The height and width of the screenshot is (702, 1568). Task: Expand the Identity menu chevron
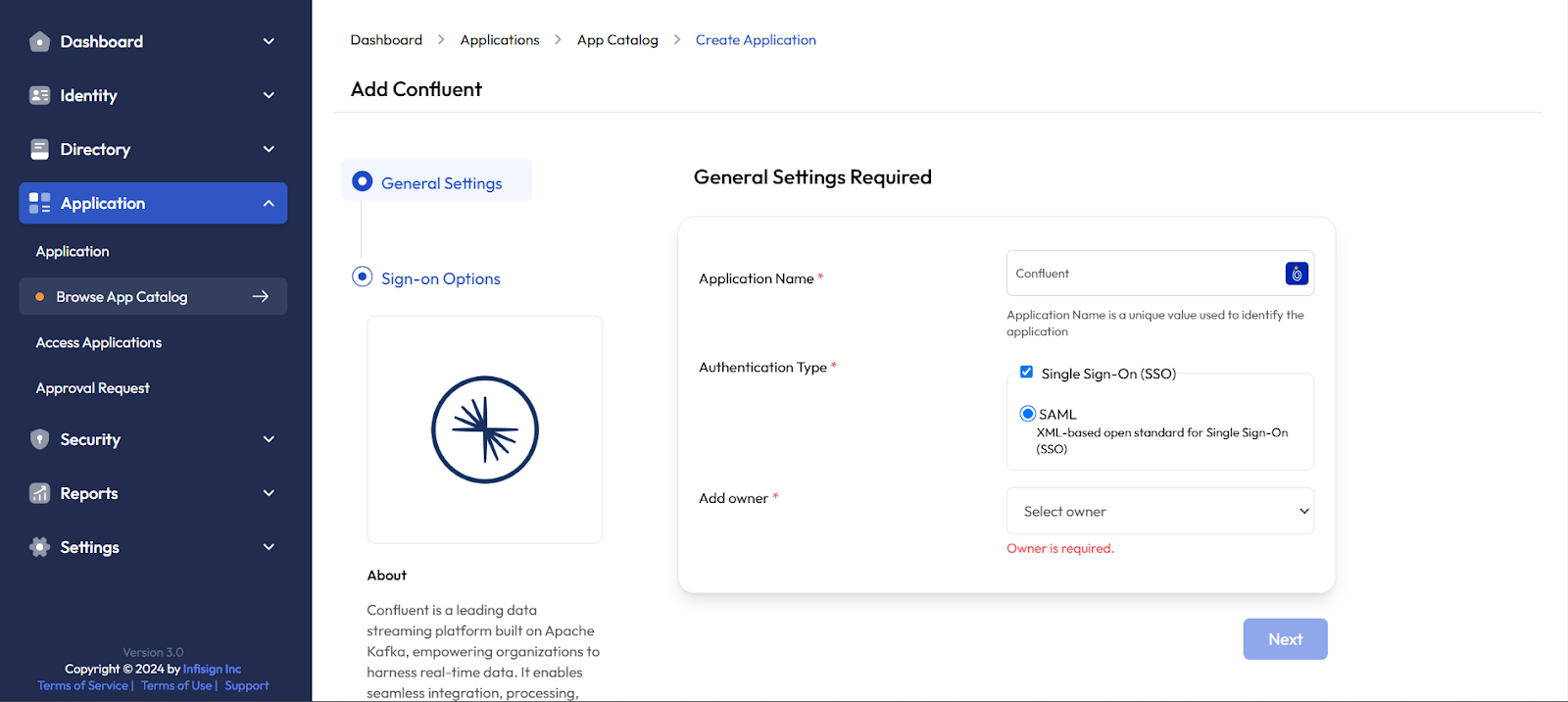pos(269,95)
